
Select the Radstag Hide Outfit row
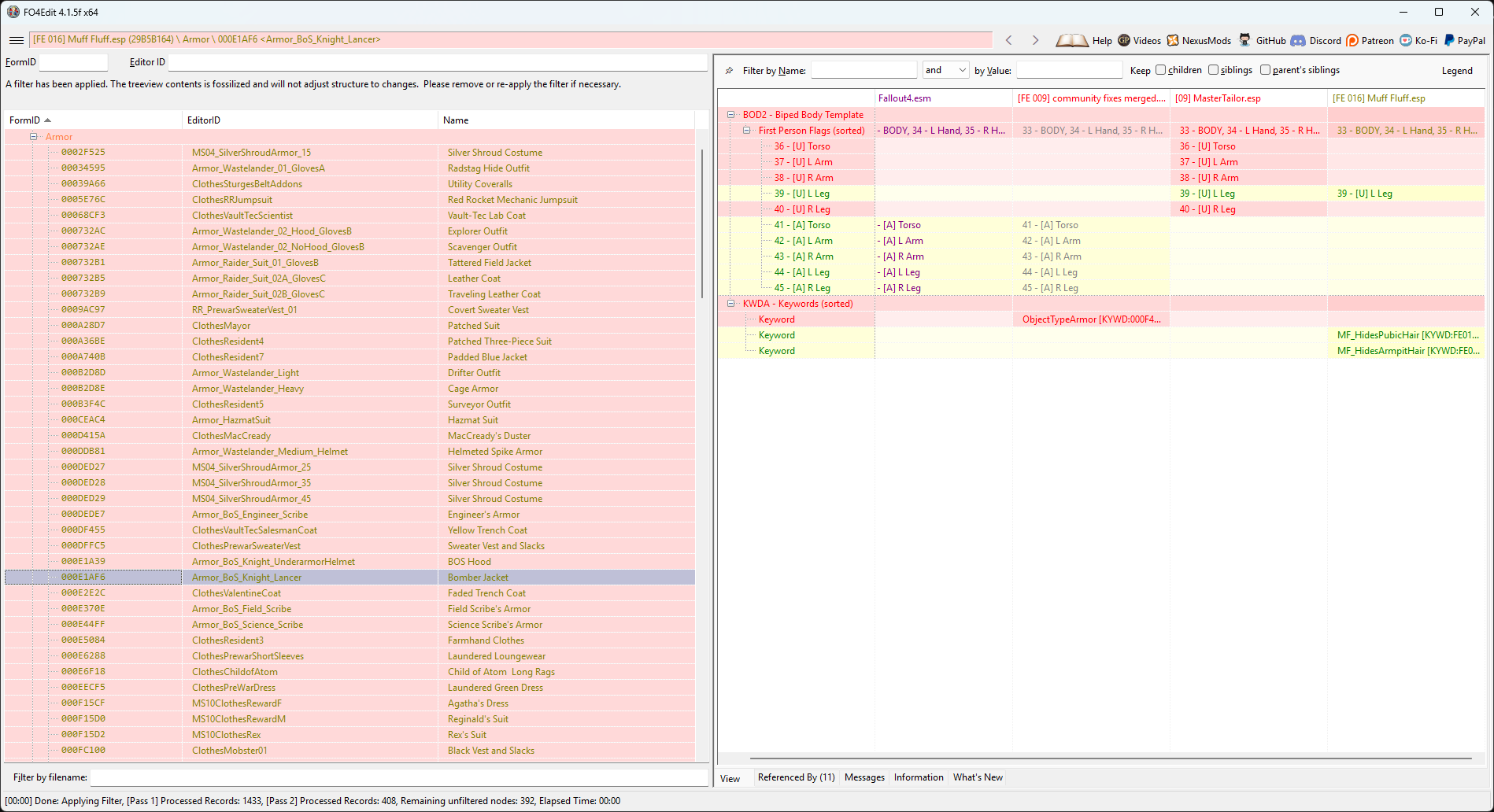[x=349, y=168]
